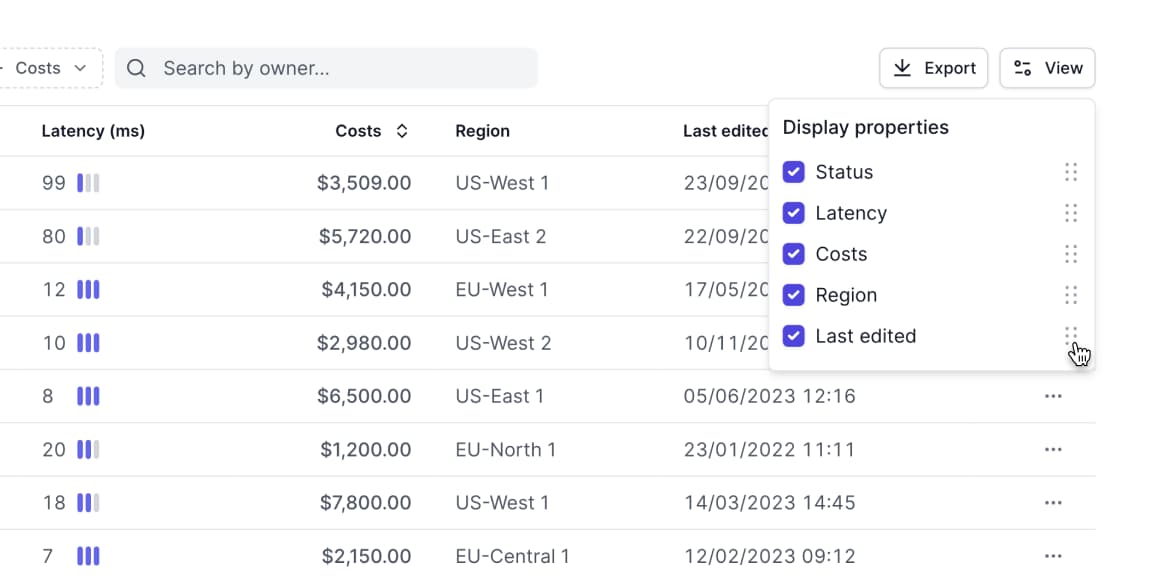Viewport: 1152px width, 576px height.
Task: Click the drag handle beside Latency
Action: (x=1071, y=213)
